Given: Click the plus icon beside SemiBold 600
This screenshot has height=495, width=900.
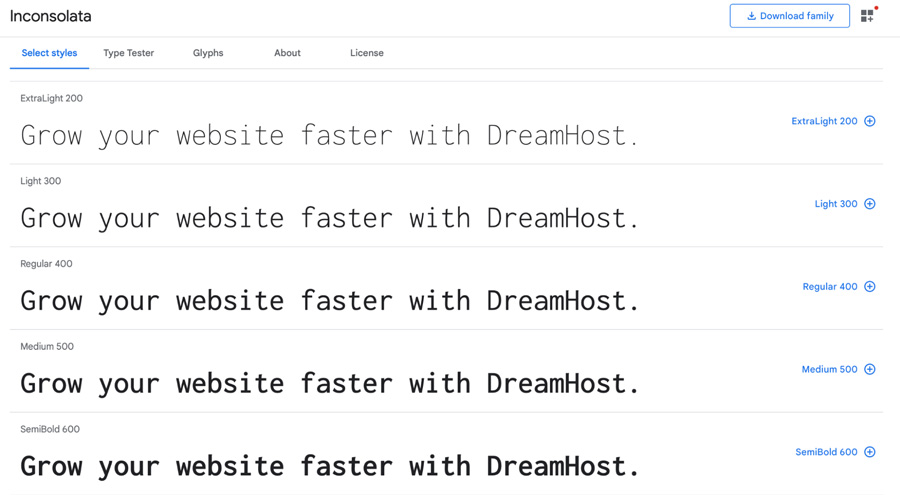Looking at the screenshot, I should coord(870,452).
